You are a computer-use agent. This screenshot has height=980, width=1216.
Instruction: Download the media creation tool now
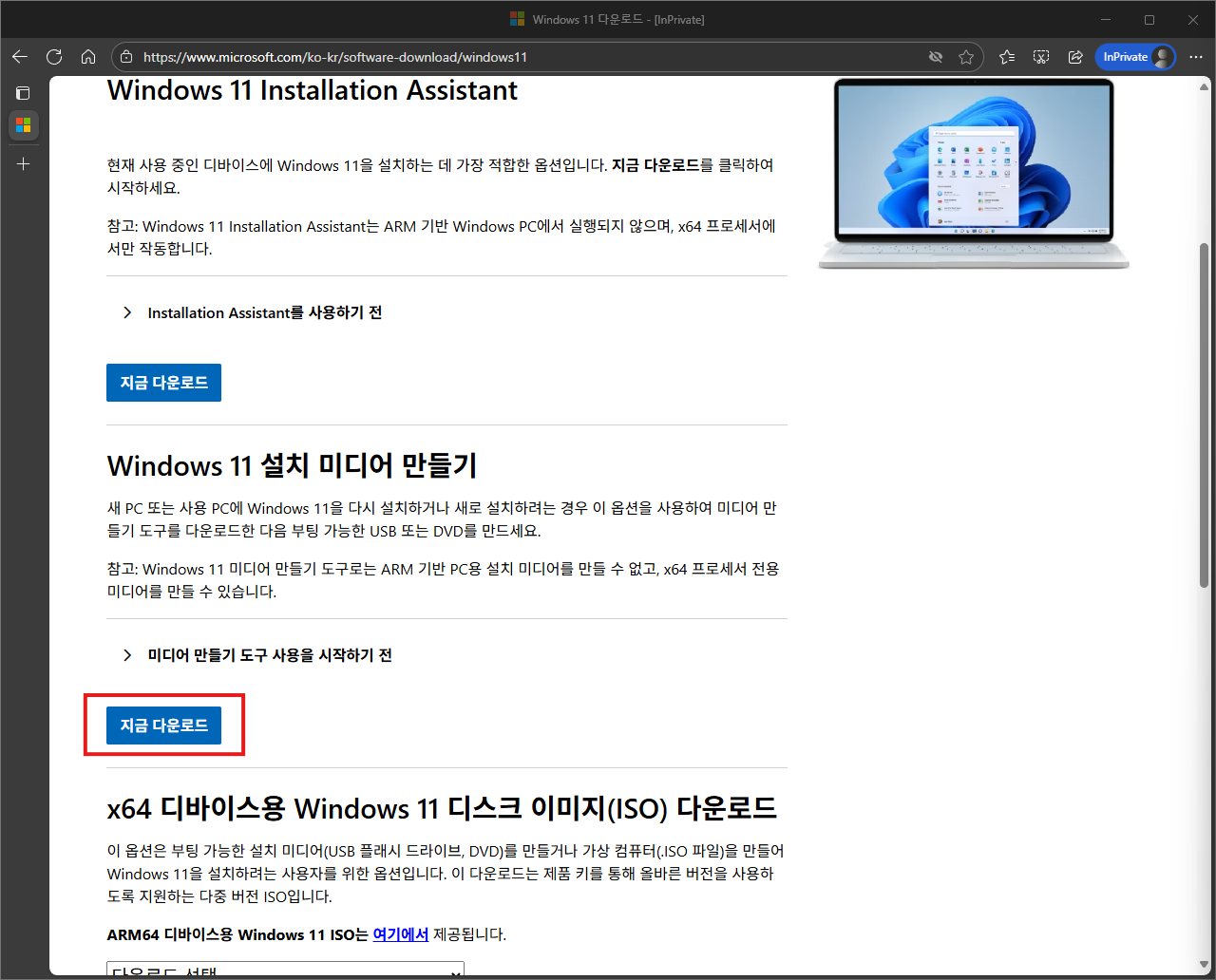(x=163, y=726)
